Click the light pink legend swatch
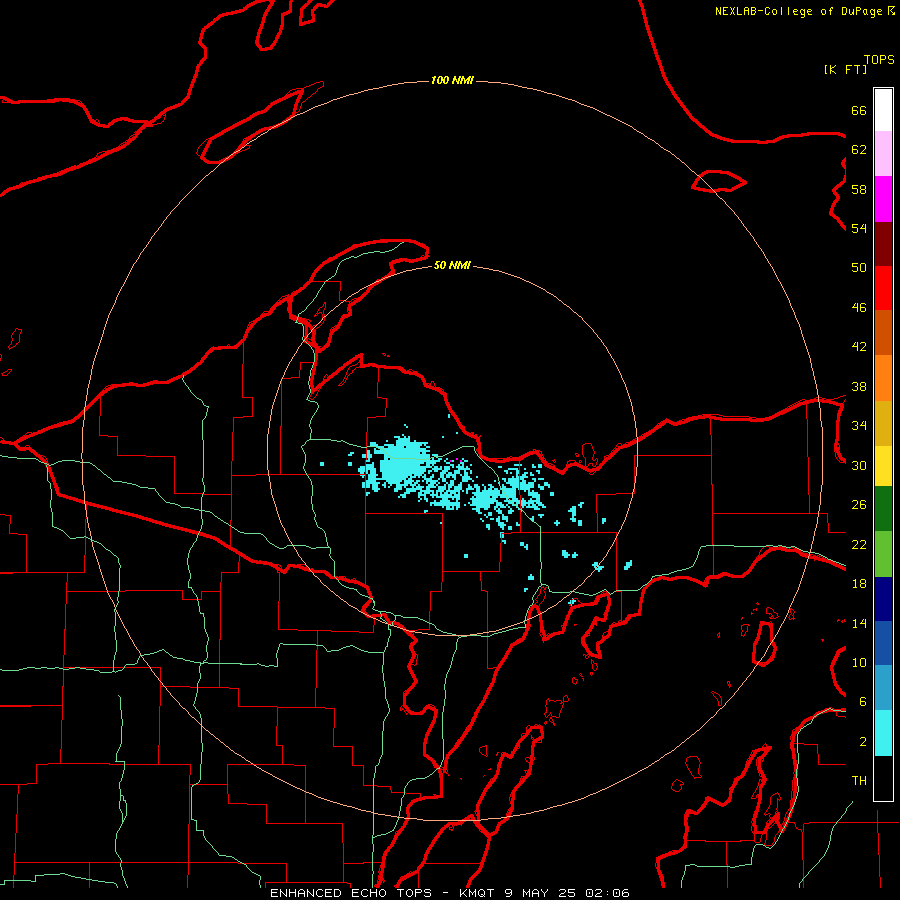 coord(883,154)
